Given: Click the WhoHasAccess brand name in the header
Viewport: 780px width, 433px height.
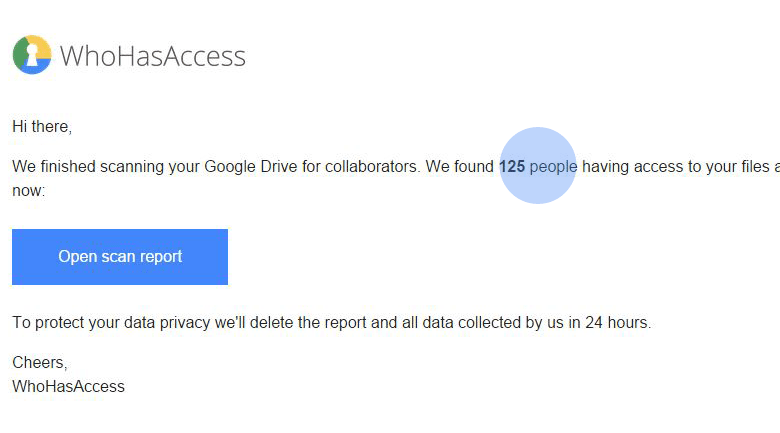Looking at the screenshot, I should pos(152,56).
